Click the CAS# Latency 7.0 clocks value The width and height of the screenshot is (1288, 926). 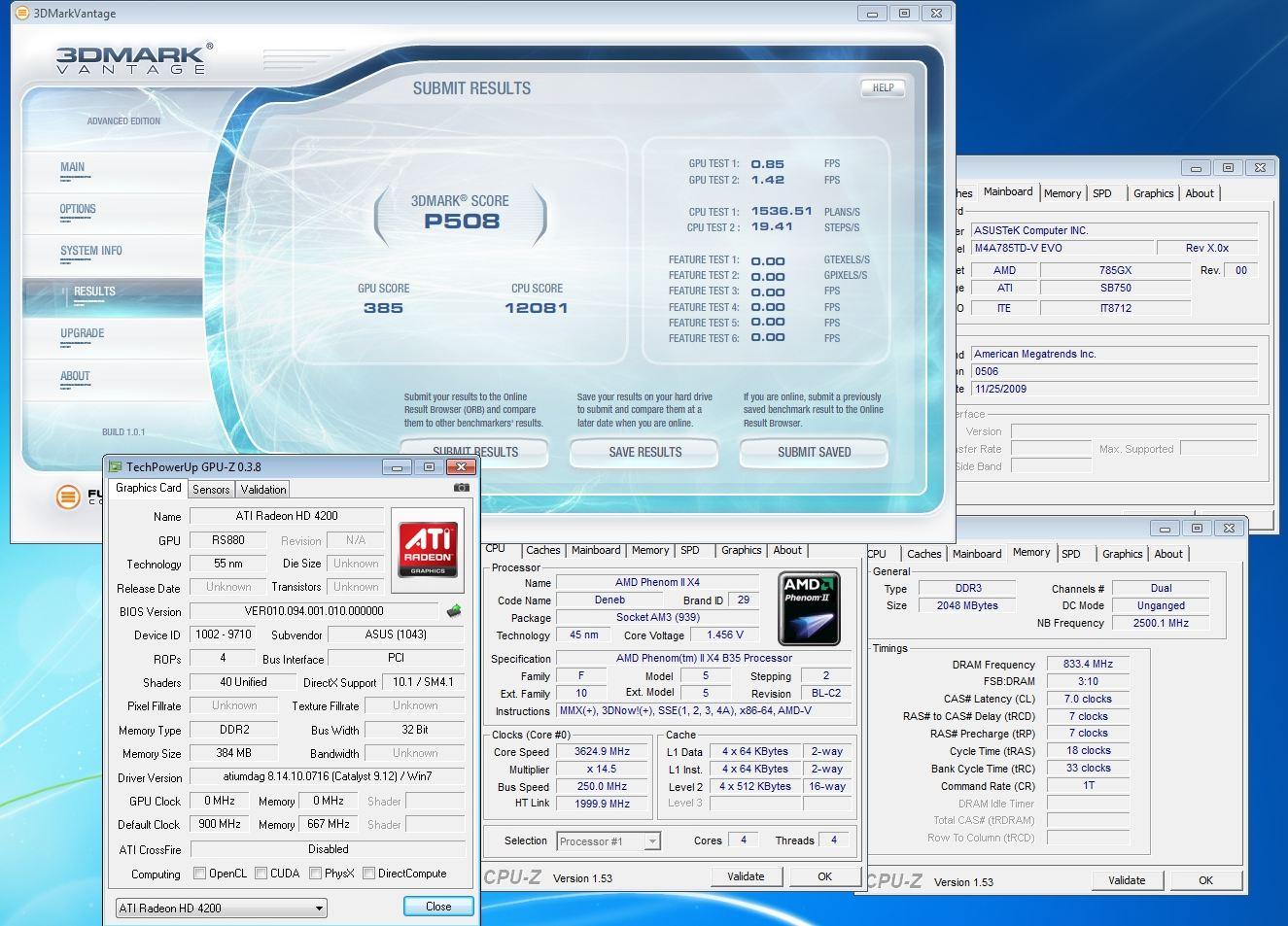click(1088, 699)
